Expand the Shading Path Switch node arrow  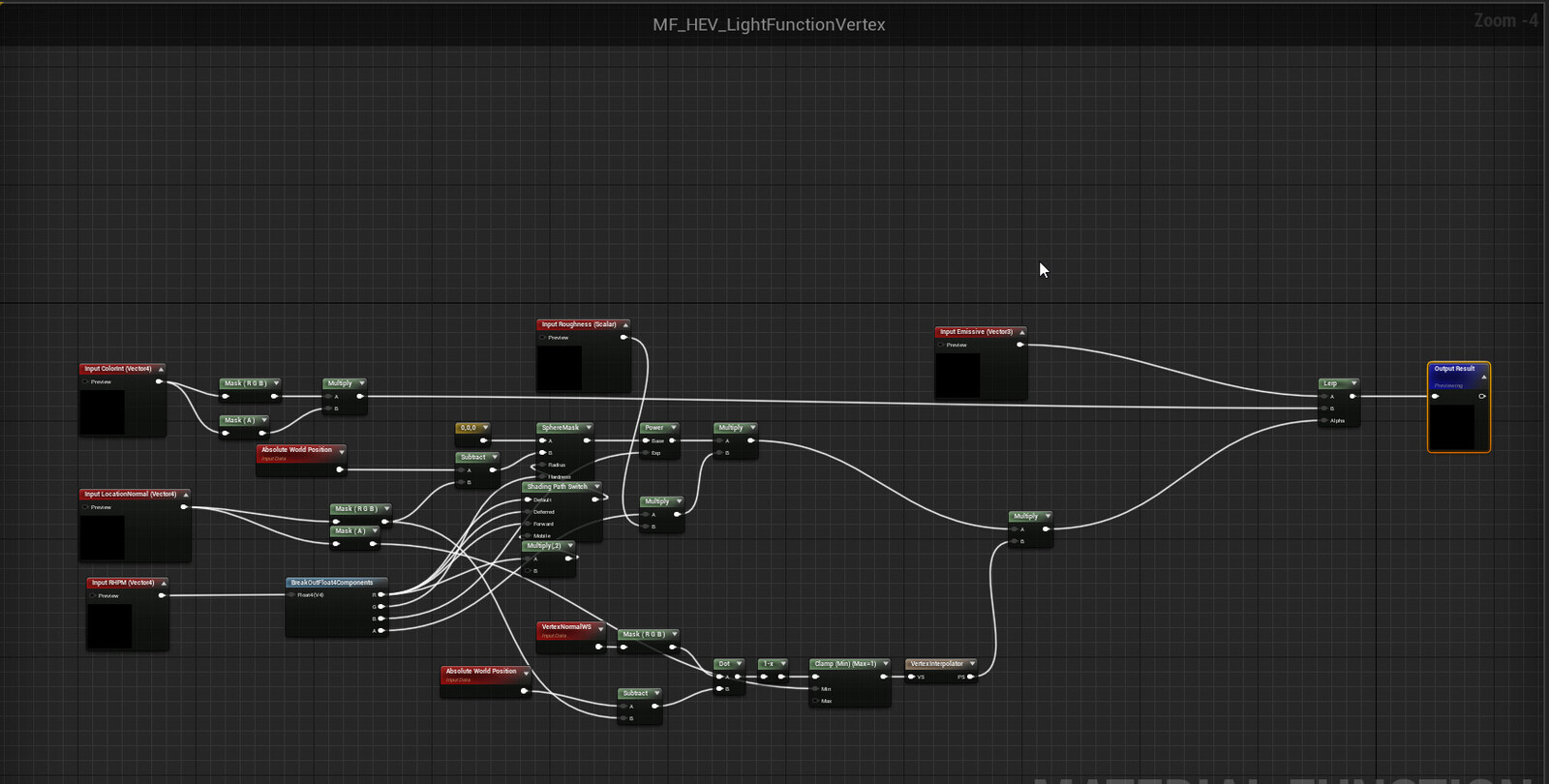pos(596,487)
